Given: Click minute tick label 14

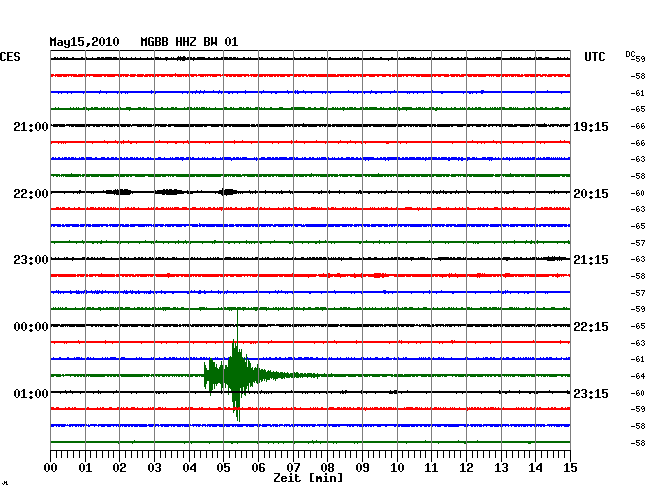Looking at the screenshot, I should click(x=536, y=468).
